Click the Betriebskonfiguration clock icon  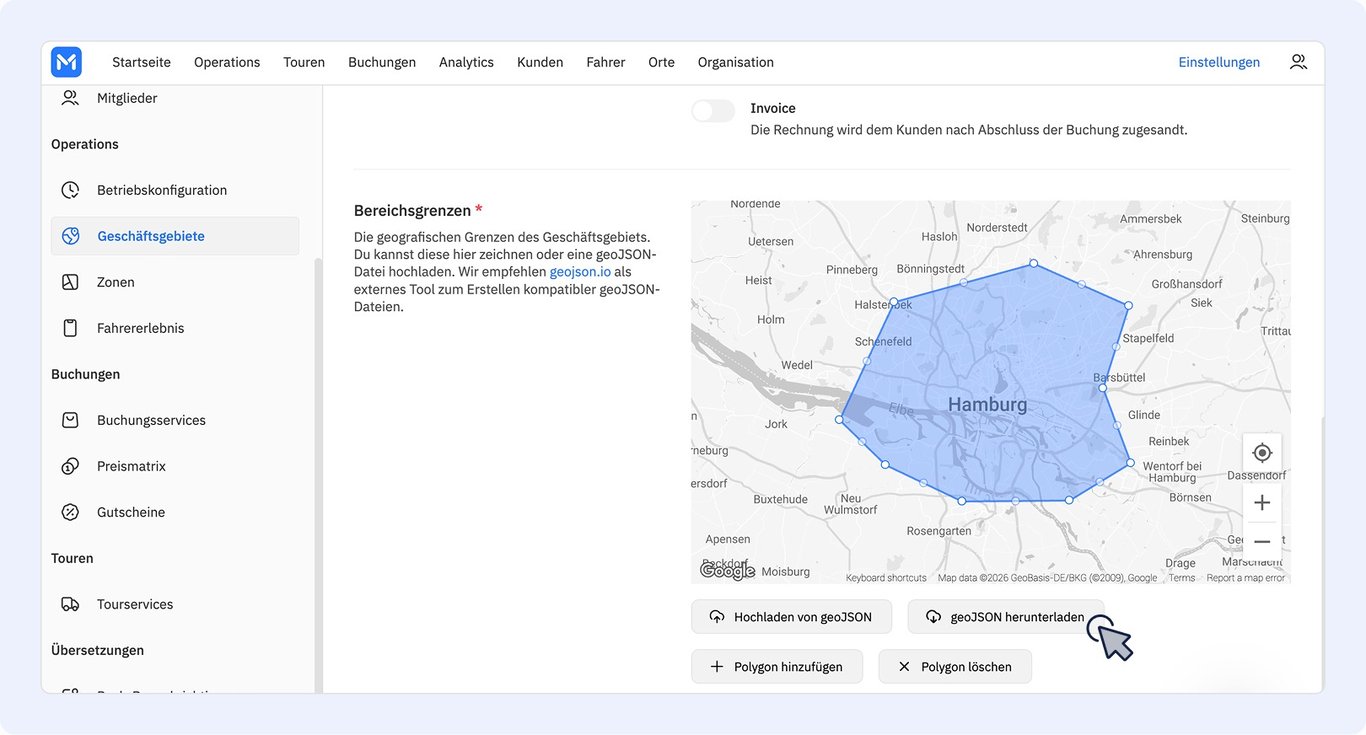[x=70, y=190]
